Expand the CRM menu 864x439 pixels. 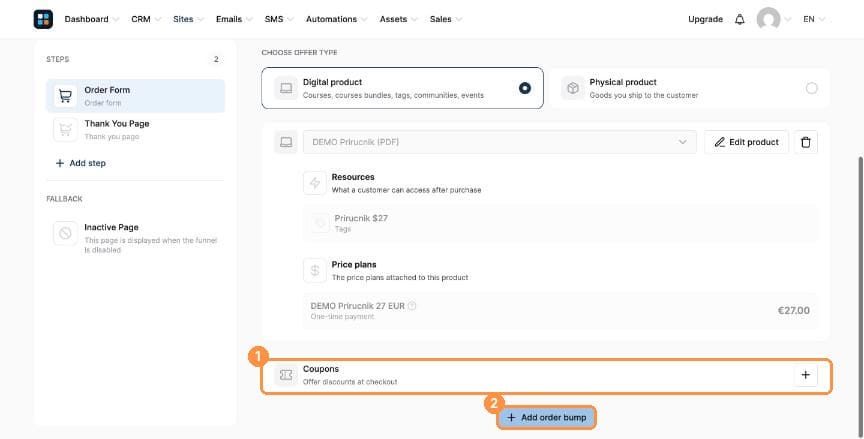[146, 19]
